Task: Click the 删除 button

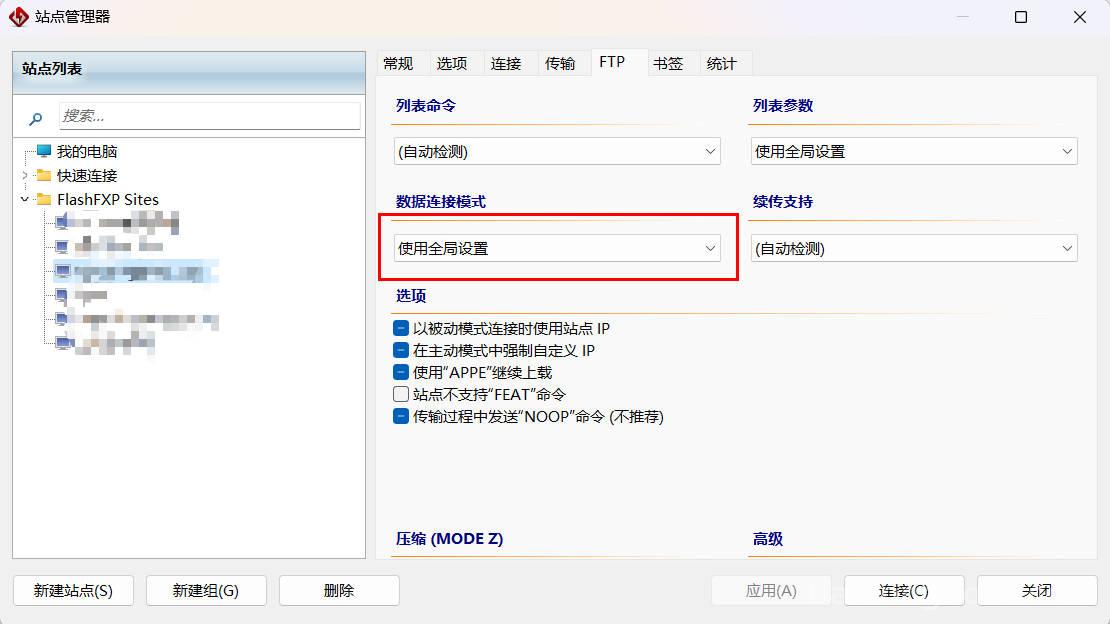Action: [339, 590]
